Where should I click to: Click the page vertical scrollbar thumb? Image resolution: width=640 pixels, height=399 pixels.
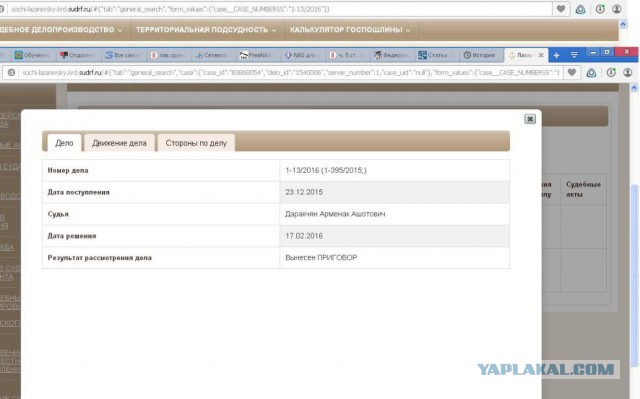[x=634, y=277]
